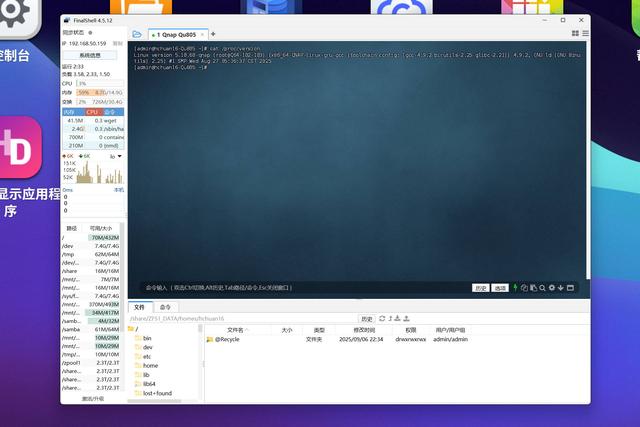Screen dimensions: 640x427
Task: Open terminal 选项 options button
Action: tap(500, 288)
